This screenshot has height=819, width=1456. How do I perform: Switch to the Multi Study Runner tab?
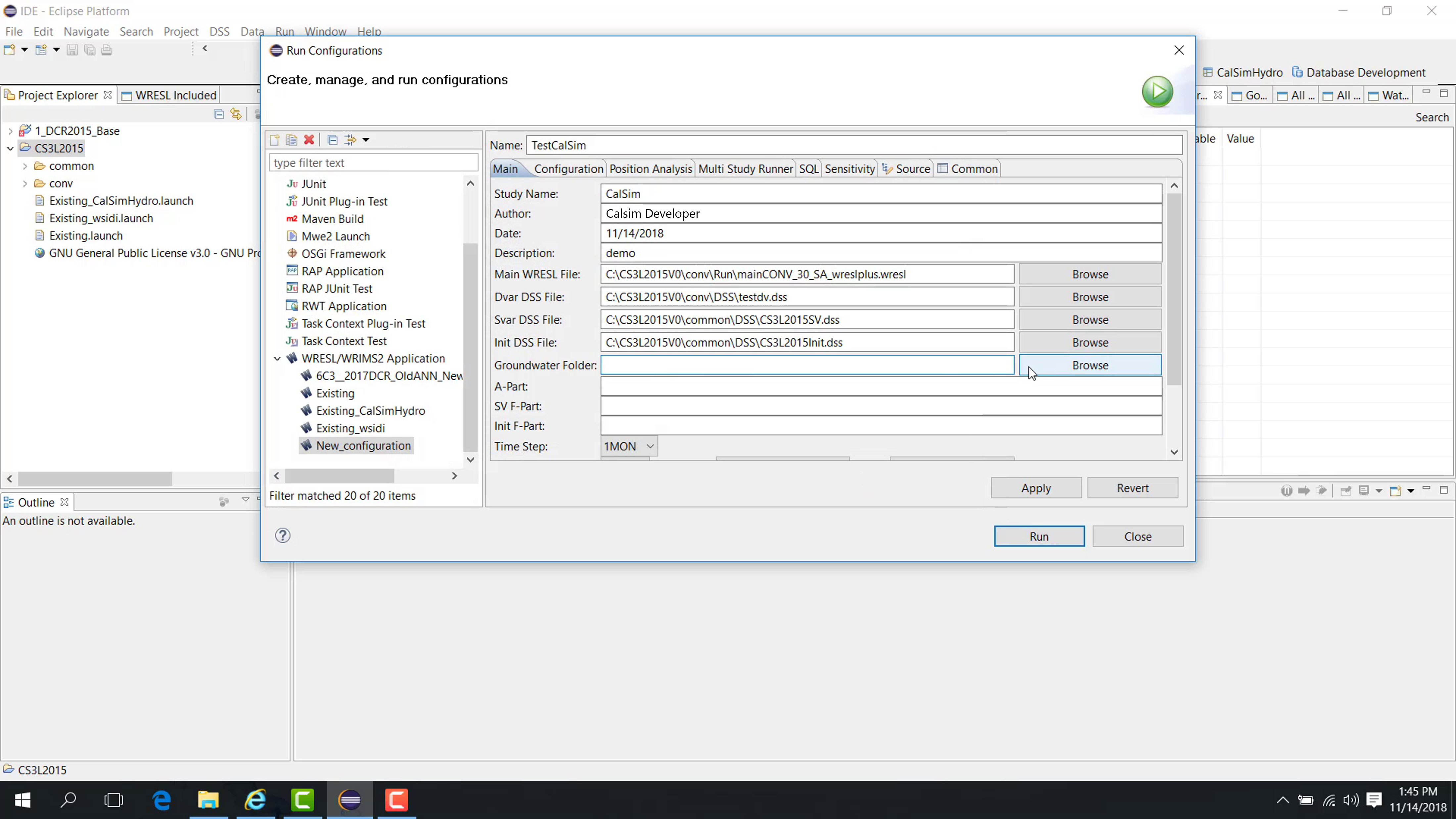[746, 168]
